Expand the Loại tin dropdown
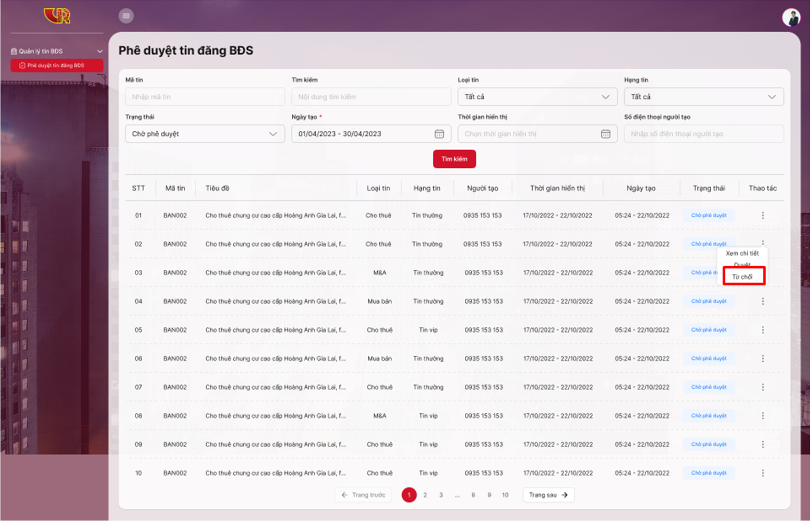The image size is (810, 521). (x=537, y=97)
